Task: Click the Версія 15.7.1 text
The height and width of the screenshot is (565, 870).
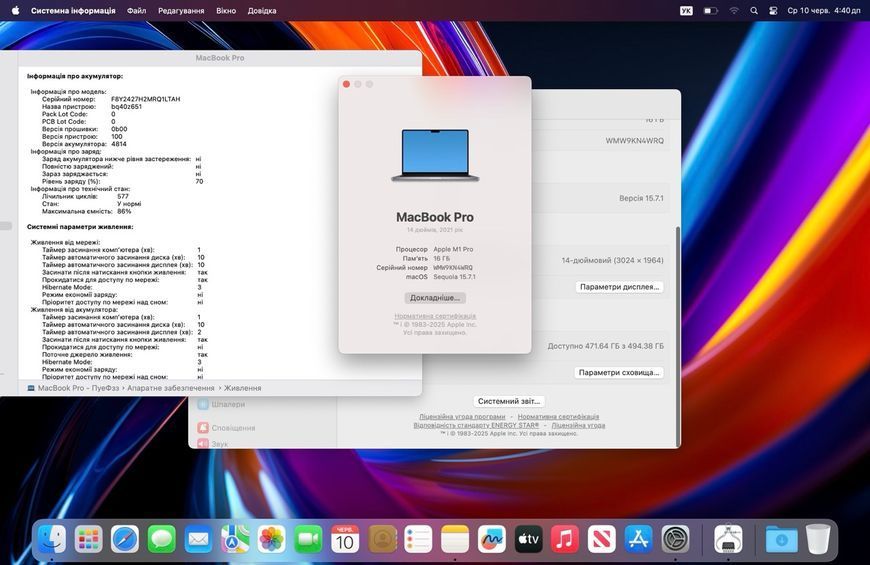Action: click(x=641, y=198)
